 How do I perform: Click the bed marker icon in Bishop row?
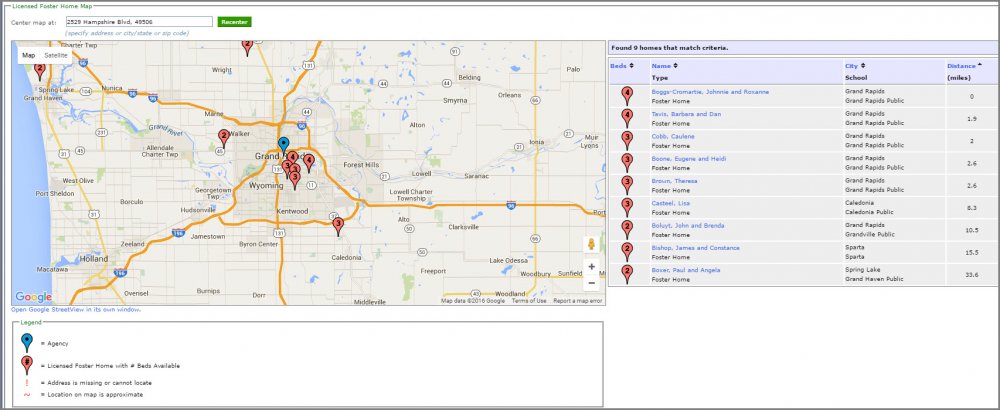[627, 252]
